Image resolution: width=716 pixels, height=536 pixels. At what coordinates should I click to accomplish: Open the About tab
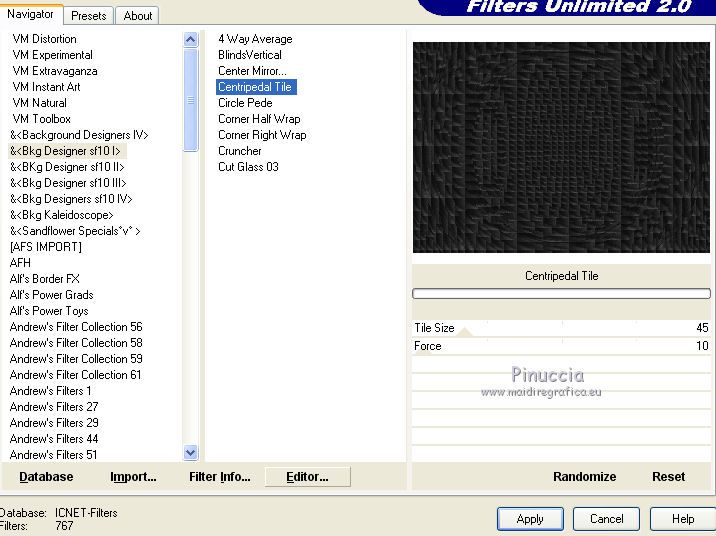137,16
